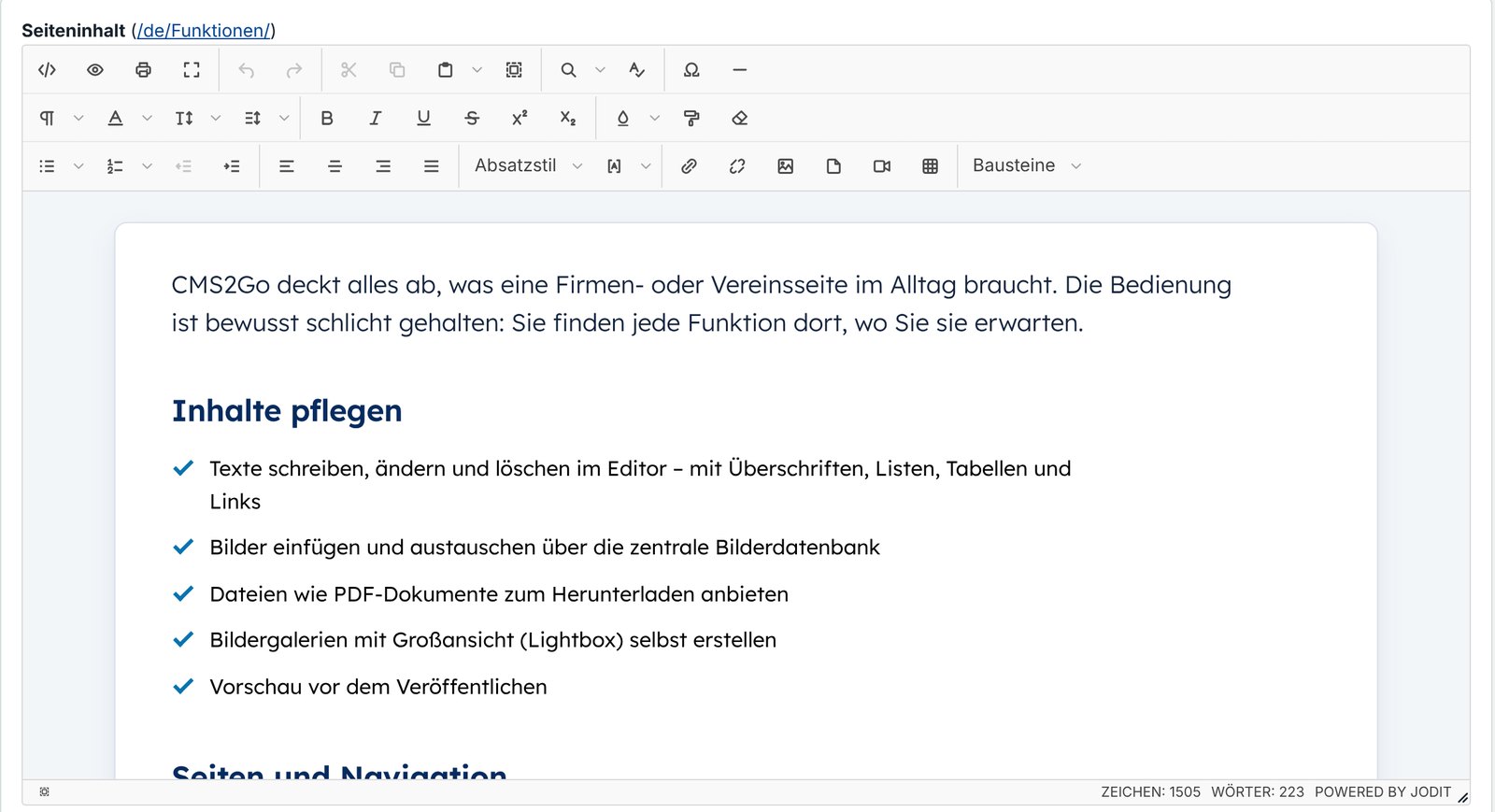The width and height of the screenshot is (1495, 812).
Task: Insert a video
Action: coord(882,166)
